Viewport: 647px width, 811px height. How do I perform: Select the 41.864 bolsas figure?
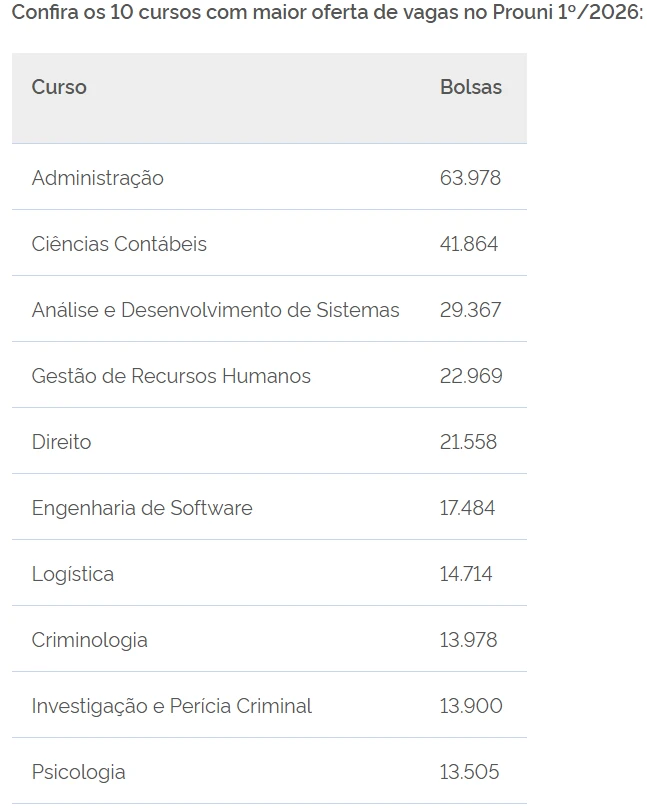[x=468, y=244]
